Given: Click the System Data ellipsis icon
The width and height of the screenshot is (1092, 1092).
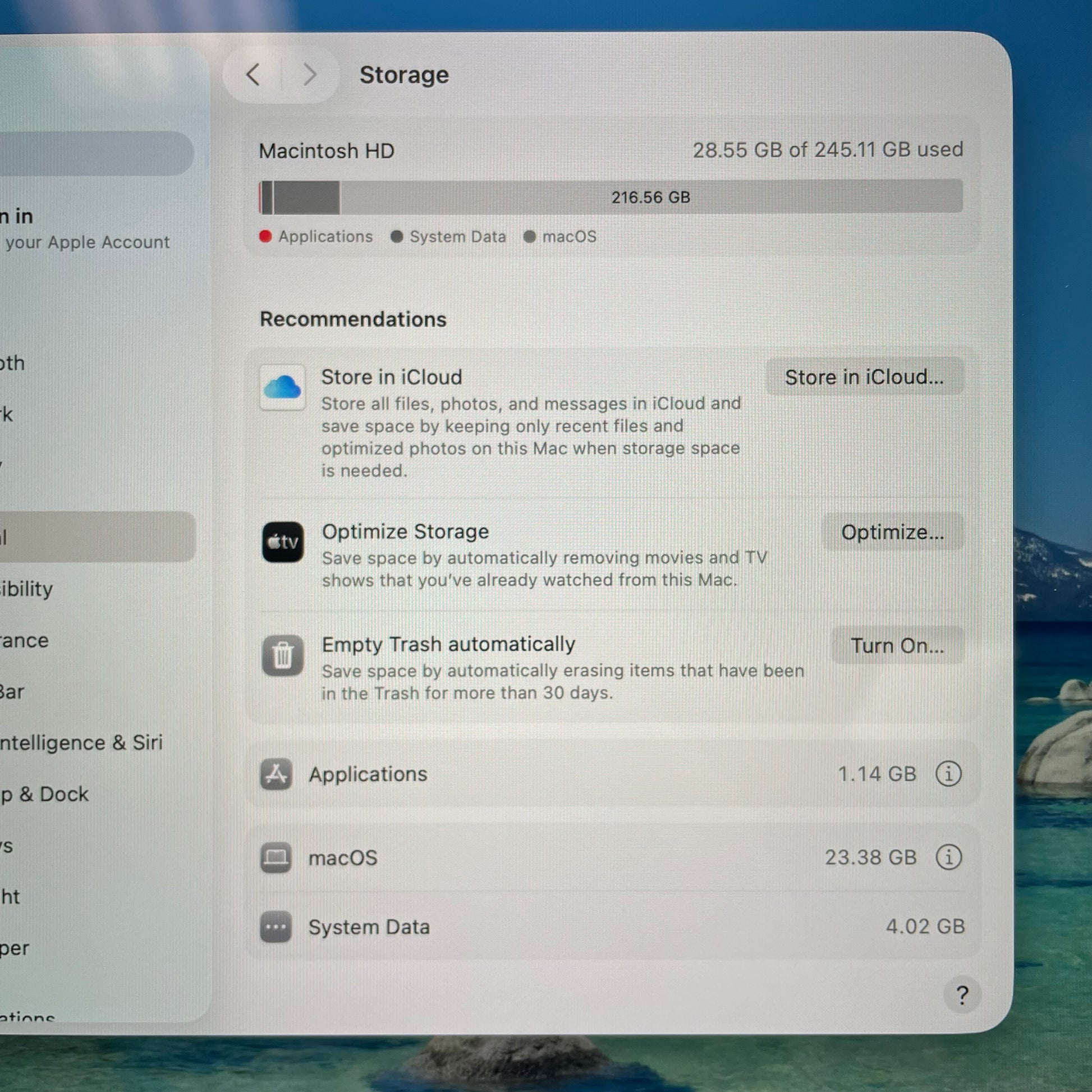Looking at the screenshot, I should click(x=276, y=927).
